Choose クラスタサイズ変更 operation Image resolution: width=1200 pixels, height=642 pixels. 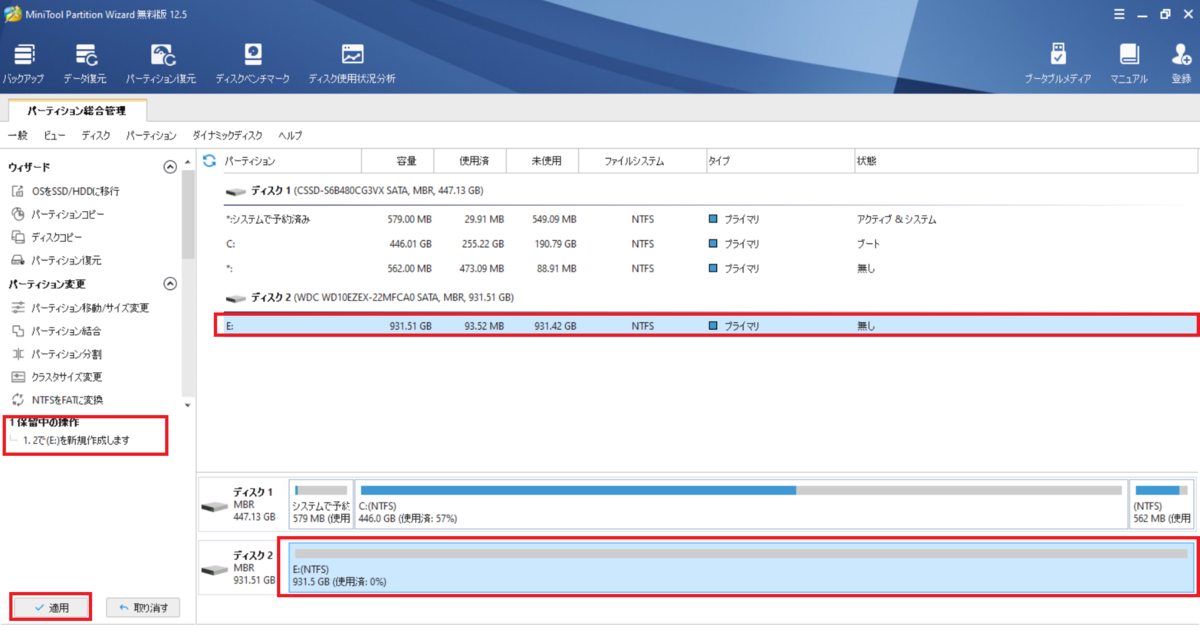[56, 377]
